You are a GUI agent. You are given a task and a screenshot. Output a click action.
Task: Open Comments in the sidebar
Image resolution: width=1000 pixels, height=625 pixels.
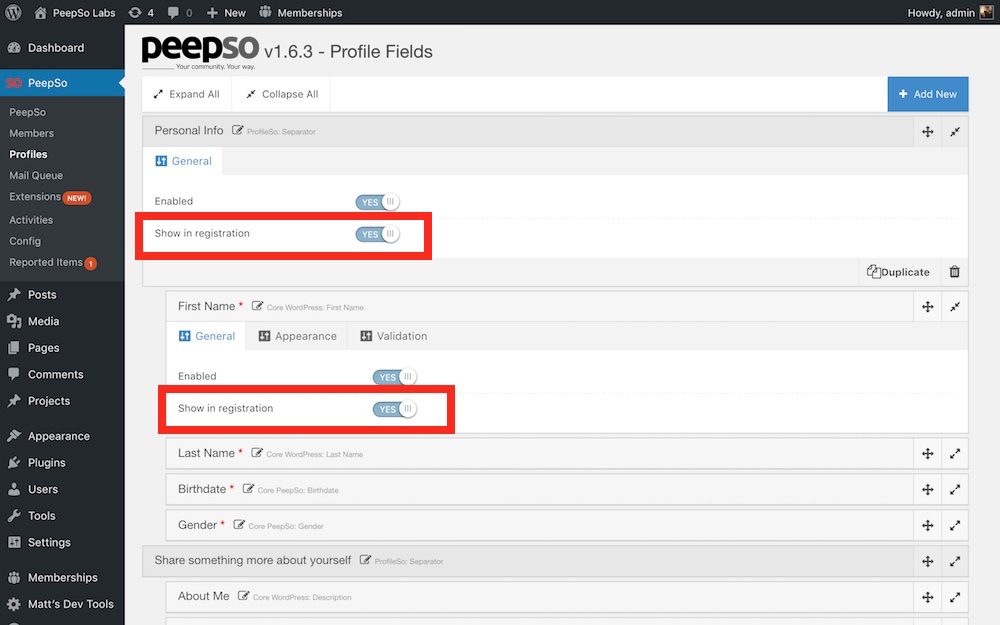[62, 374]
